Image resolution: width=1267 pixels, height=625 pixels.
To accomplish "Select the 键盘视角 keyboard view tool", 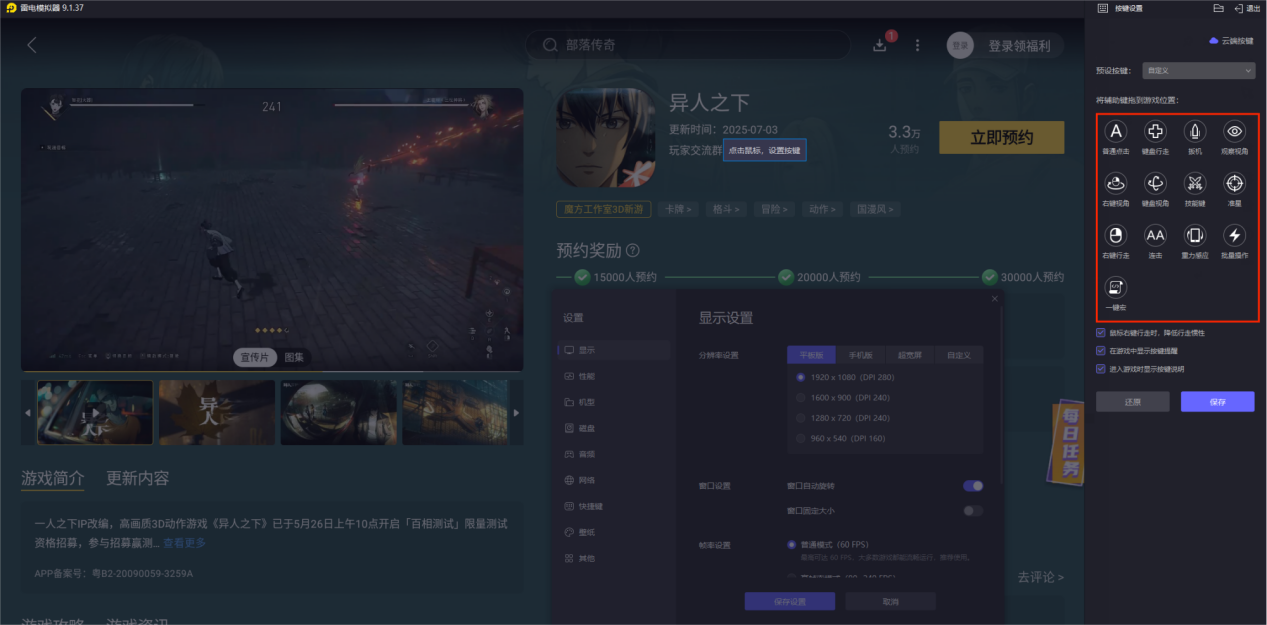I will click(1155, 183).
